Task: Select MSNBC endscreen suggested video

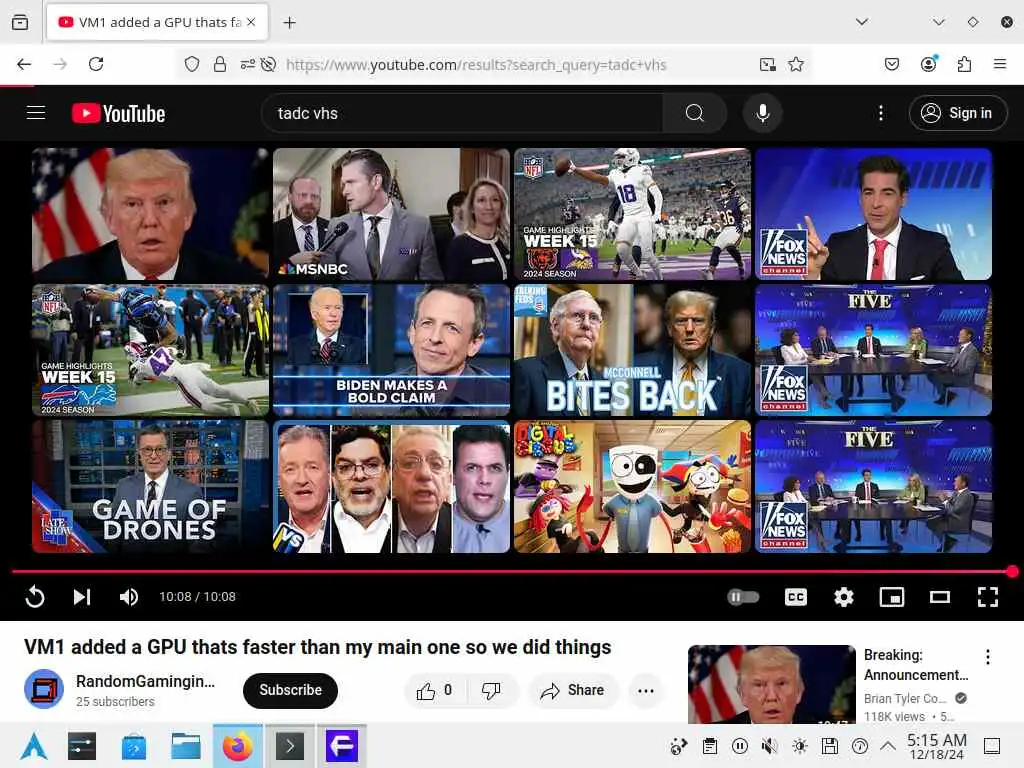Action: click(391, 214)
